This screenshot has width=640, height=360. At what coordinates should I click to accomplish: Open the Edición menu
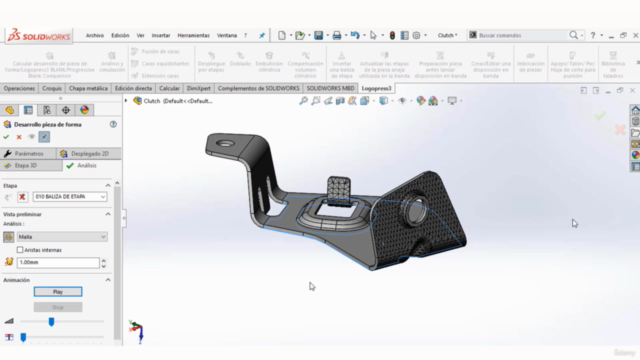[x=120, y=36]
